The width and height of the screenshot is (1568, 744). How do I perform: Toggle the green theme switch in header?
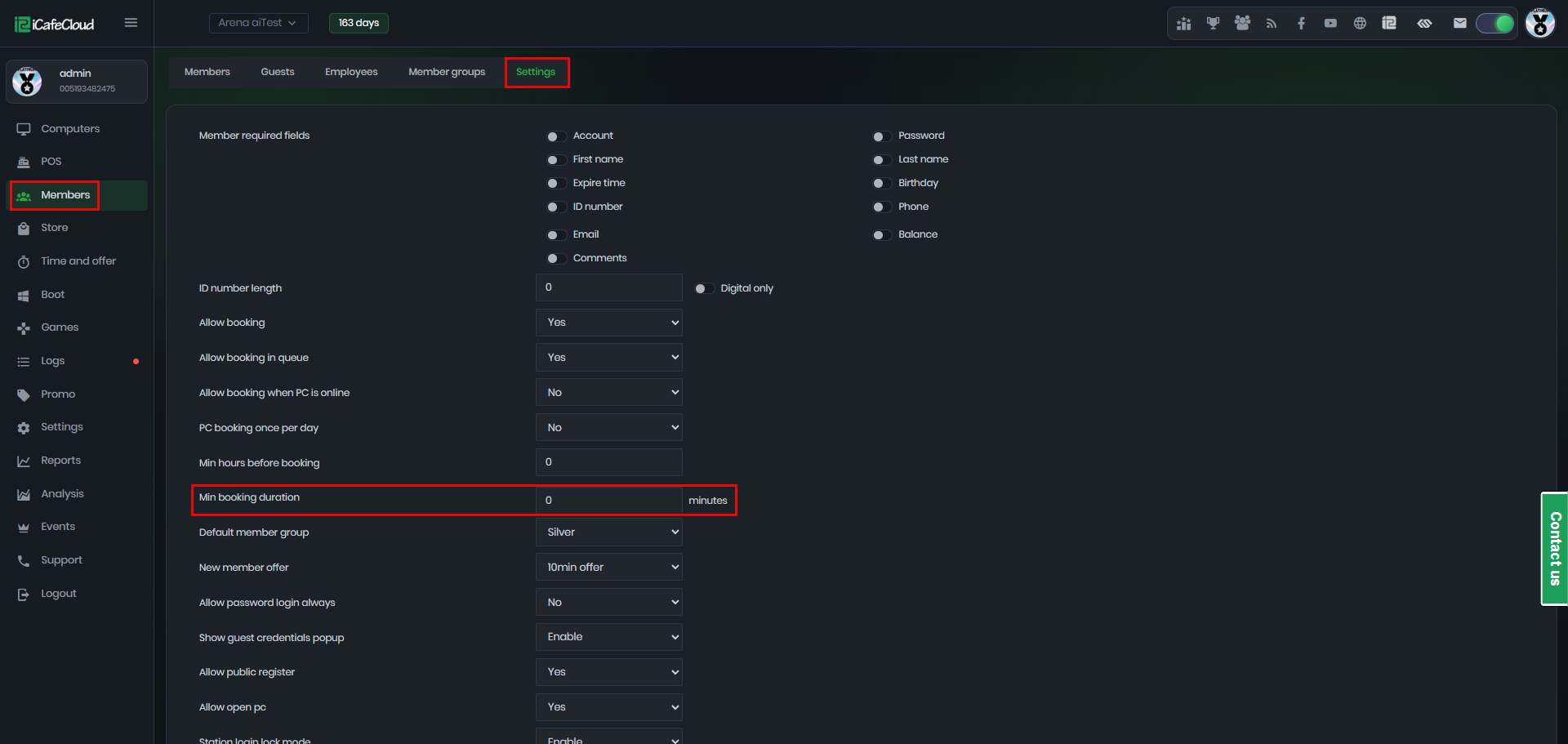(1495, 24)
